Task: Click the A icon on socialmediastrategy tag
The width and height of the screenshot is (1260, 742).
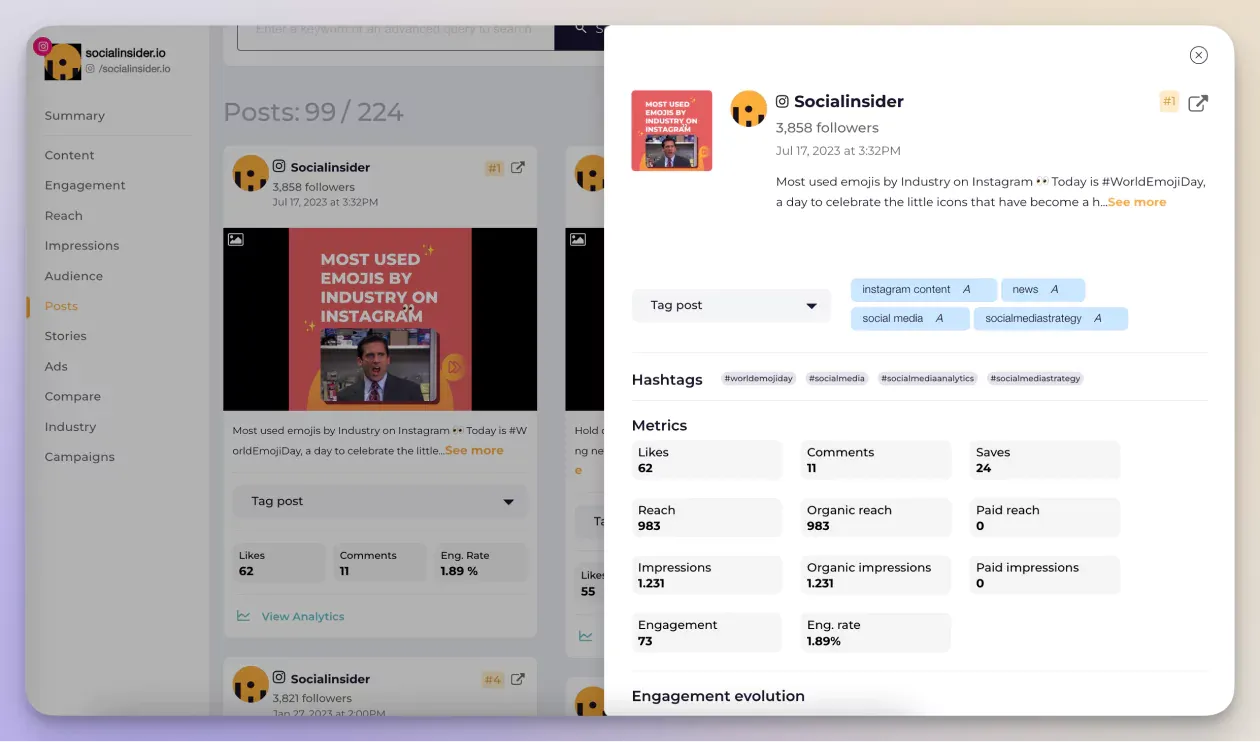Action: [x=1097, y=319]
